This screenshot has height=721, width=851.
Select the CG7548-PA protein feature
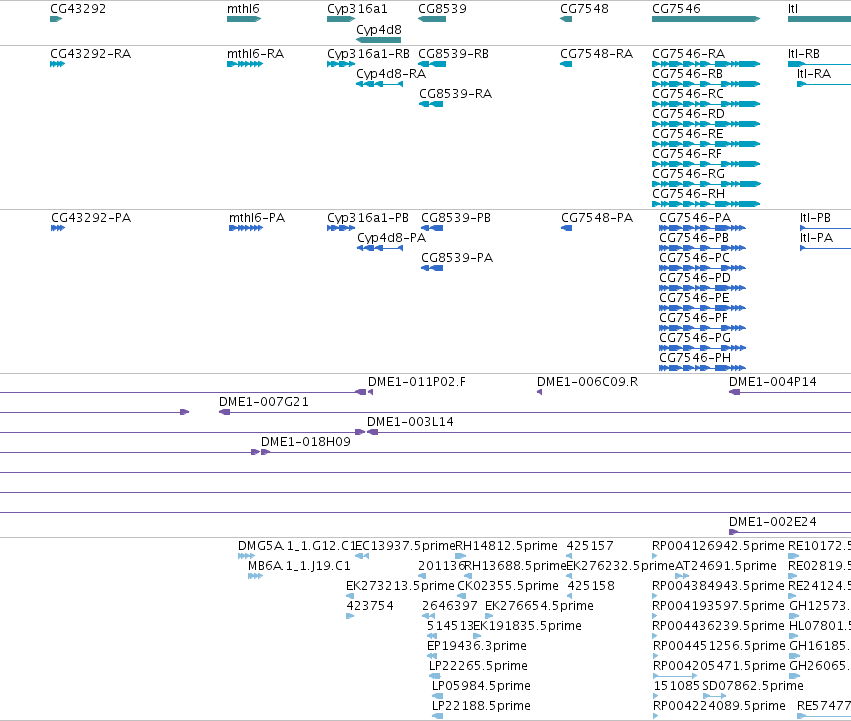(567, 228)
